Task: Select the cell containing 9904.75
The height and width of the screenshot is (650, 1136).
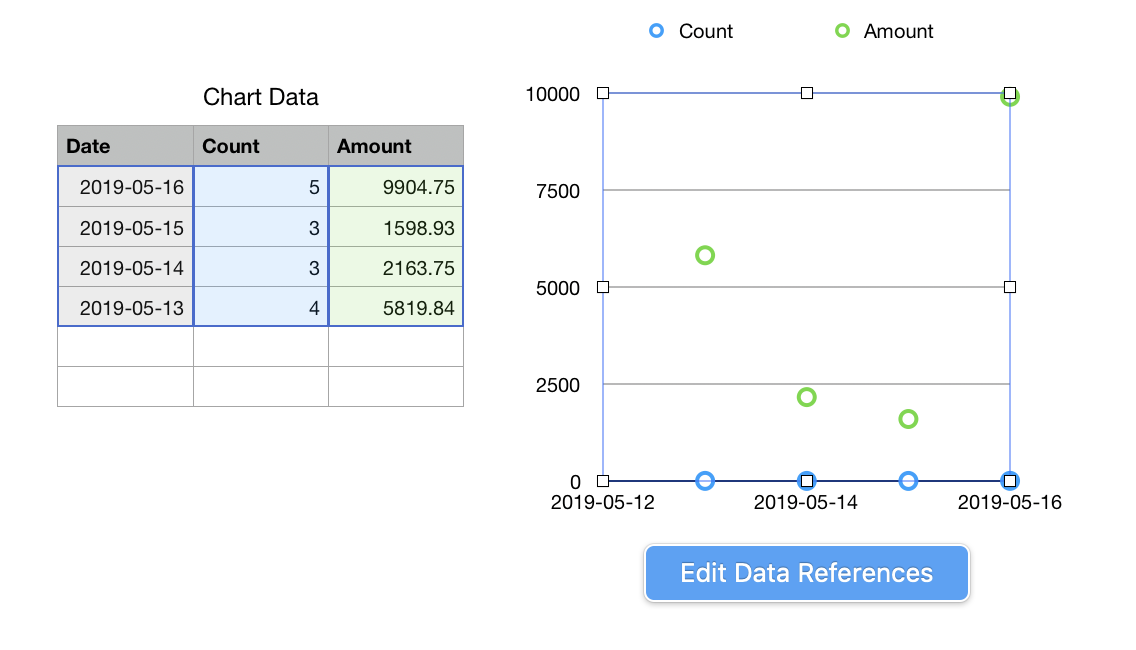Action: tap(396, 187)
